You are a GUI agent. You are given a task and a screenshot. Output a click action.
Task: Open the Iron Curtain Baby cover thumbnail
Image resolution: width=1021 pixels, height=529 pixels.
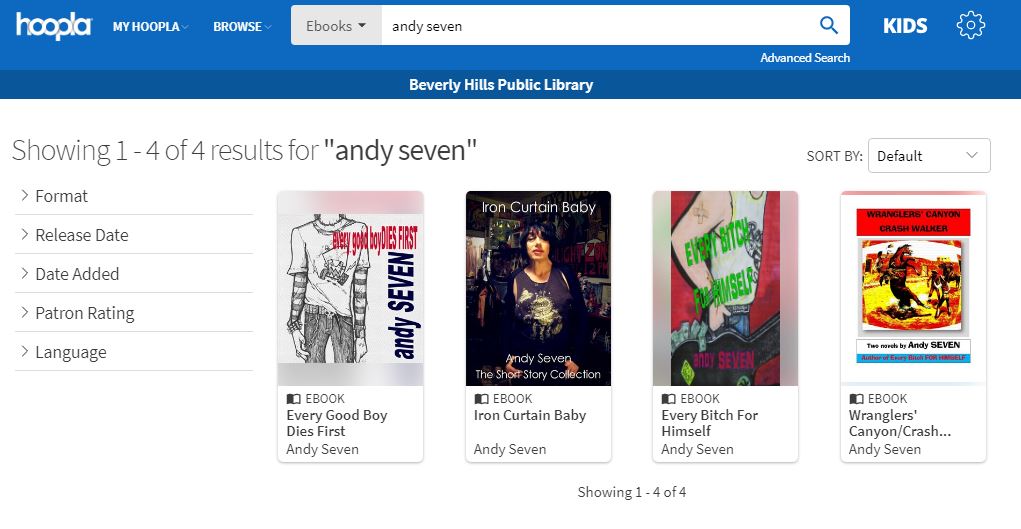(538, 288)
